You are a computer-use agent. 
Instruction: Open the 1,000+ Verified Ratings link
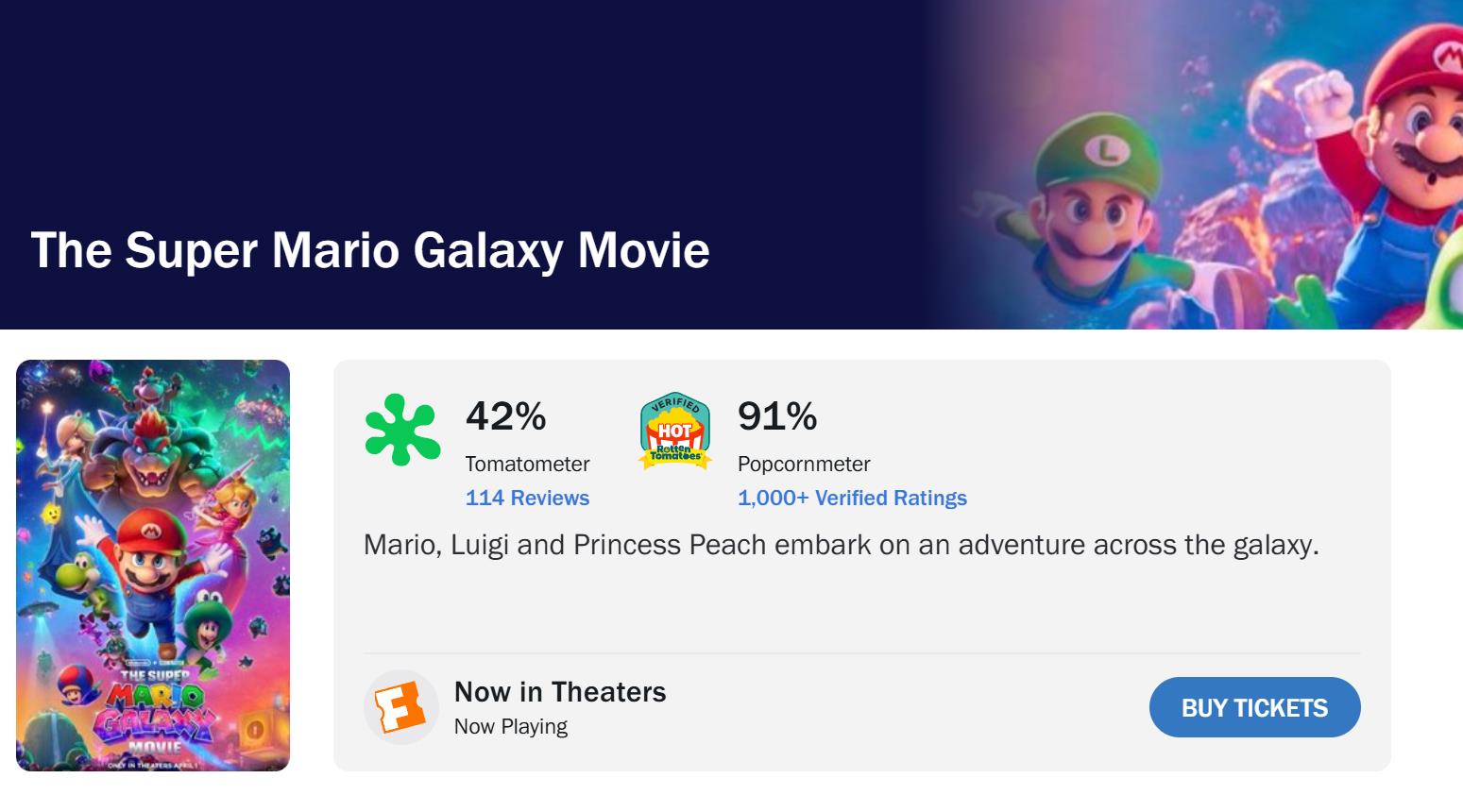(852, 498)
